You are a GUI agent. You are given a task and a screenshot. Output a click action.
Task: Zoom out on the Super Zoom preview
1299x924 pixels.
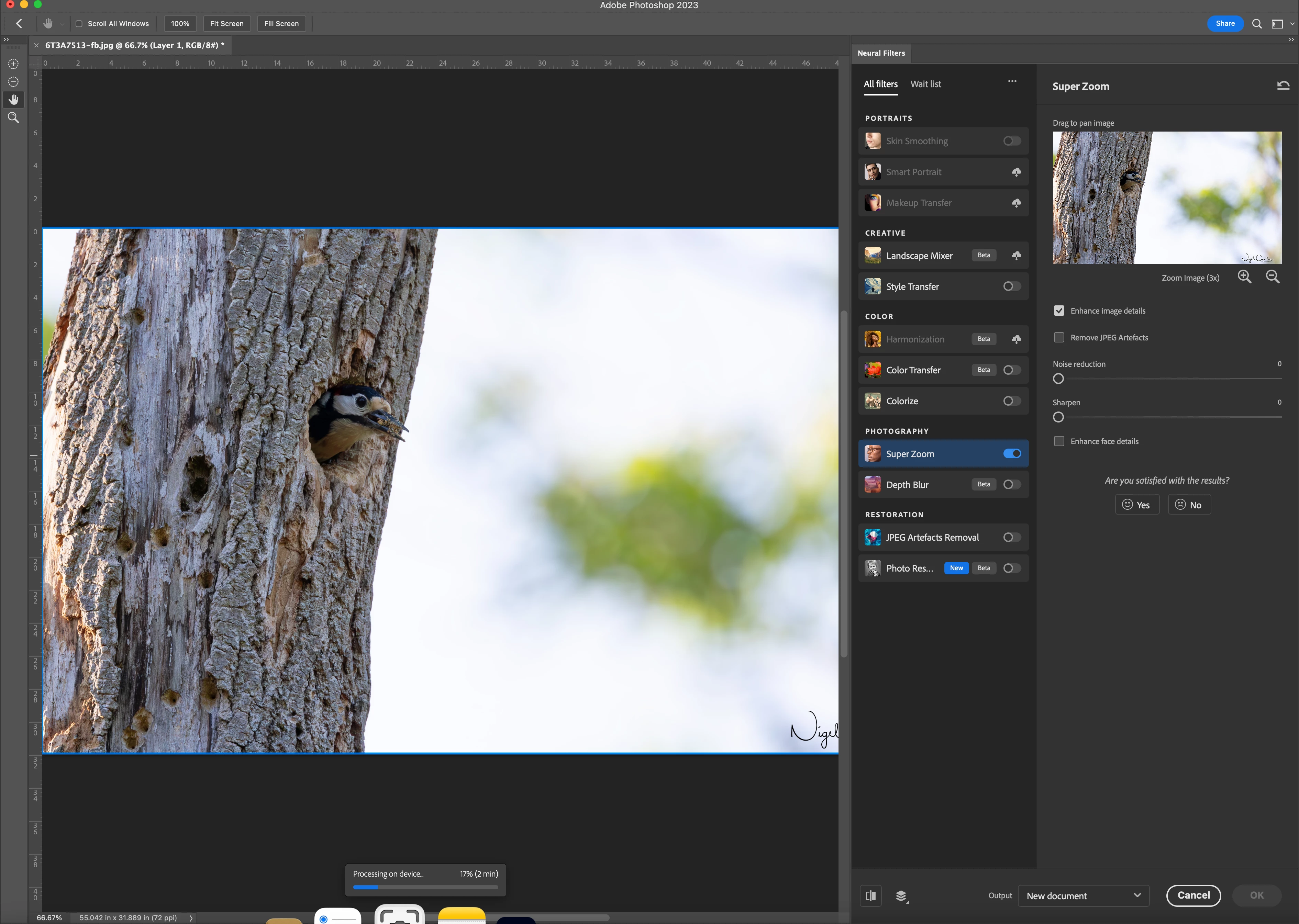pos(1272,277)
